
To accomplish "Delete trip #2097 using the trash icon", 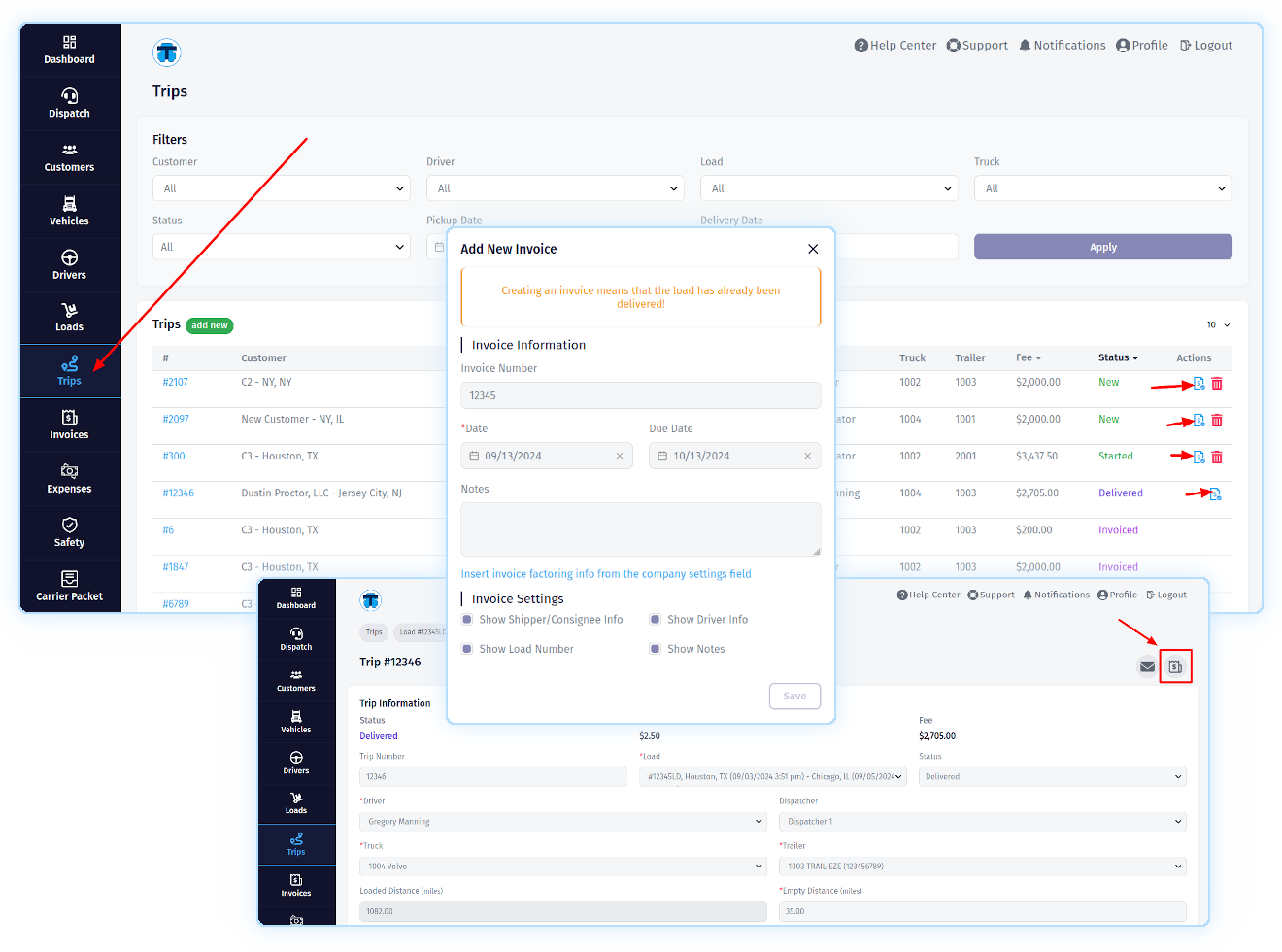I will click(x=1217, y=421).
